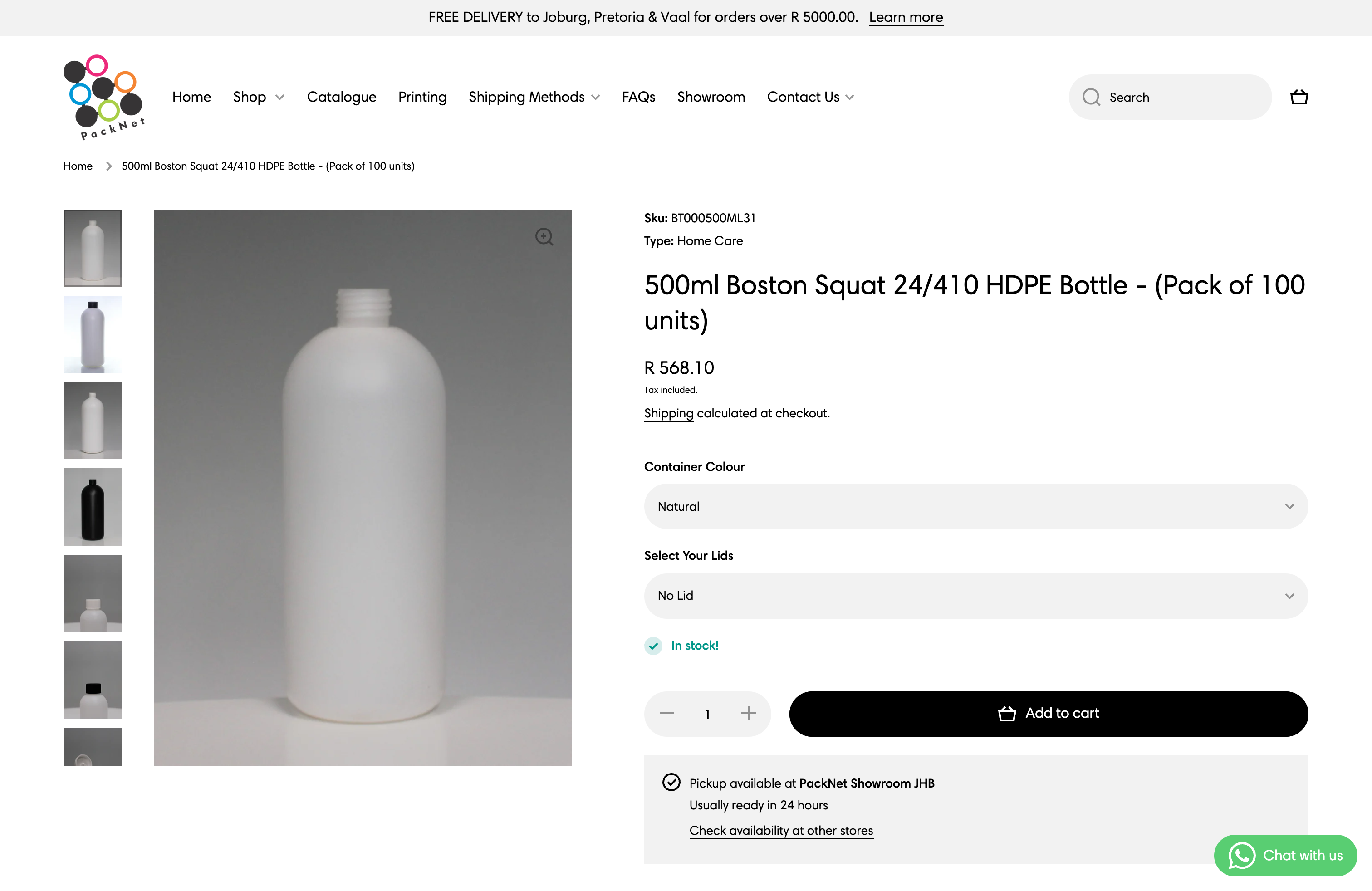
Task: Click Check availability at other stores
Action: [x=780, y=831]
